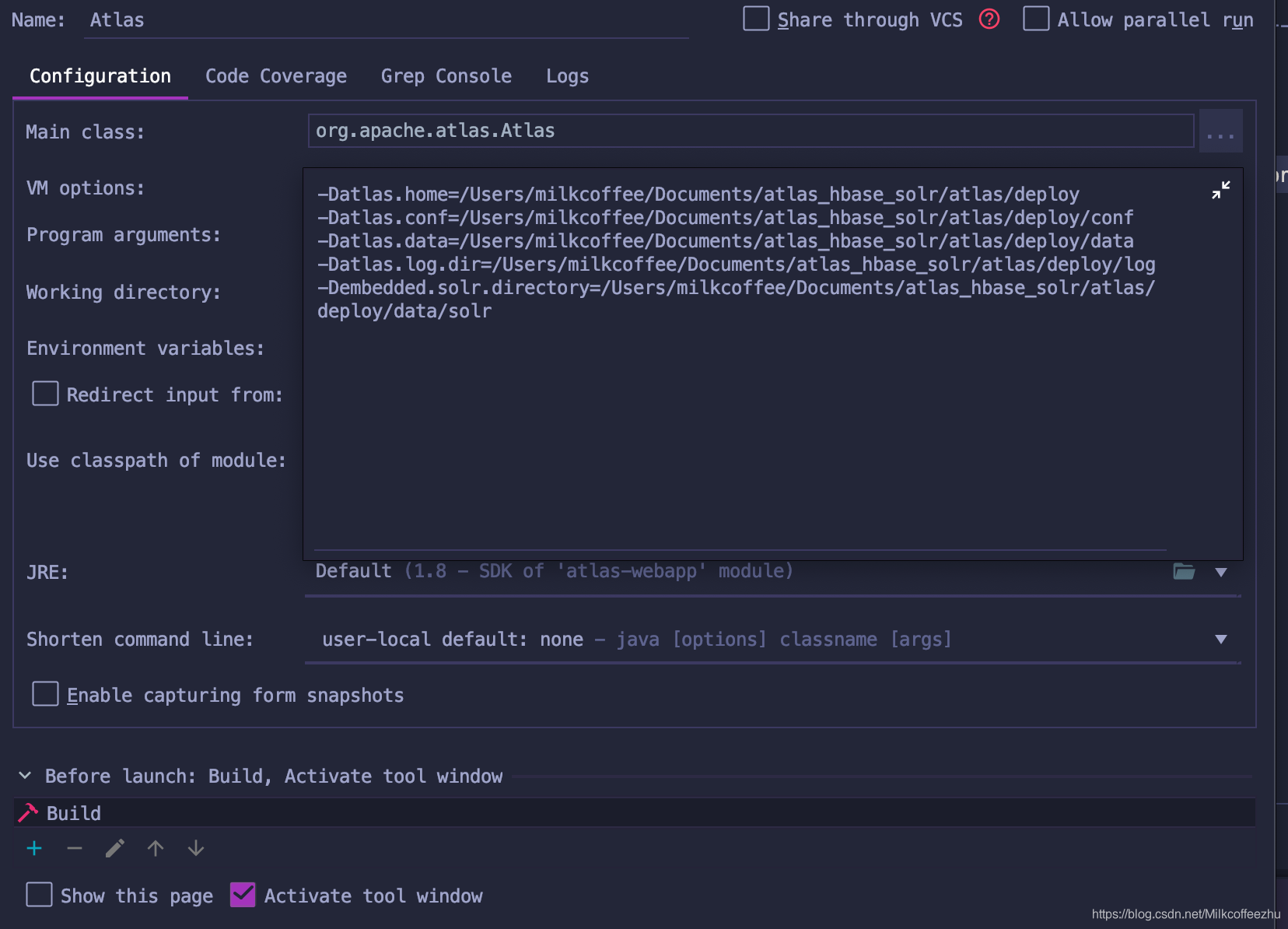1288x929 pixels.
Task: Browse for main class with ellipsis button
Action: pyautogui.click(x=1220, y=131)
